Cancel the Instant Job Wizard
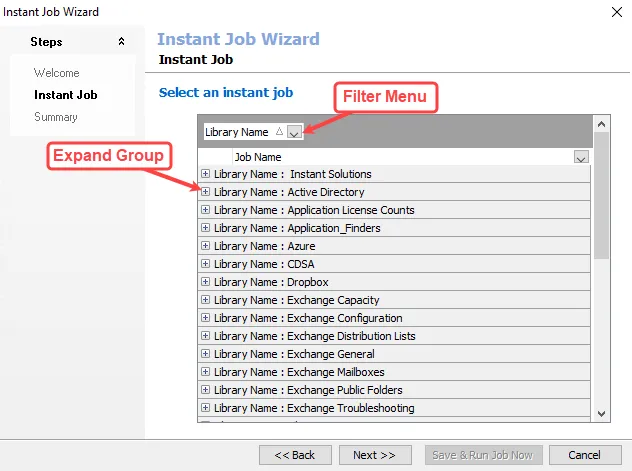Image resolution: width=632 pixels, height=471 pixels. click(585, 455)
